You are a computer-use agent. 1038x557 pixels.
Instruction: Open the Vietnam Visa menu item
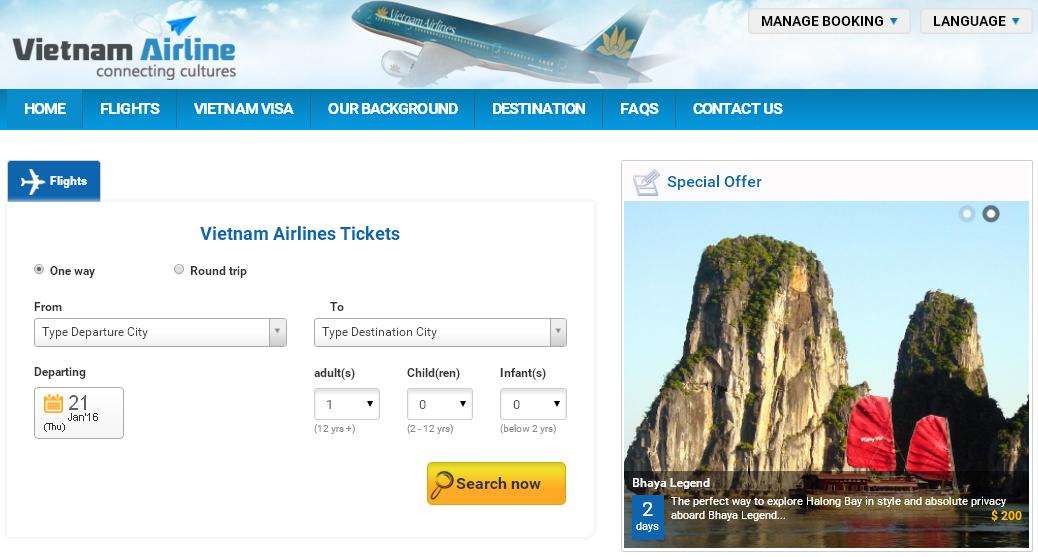click(x=244, y=109)
